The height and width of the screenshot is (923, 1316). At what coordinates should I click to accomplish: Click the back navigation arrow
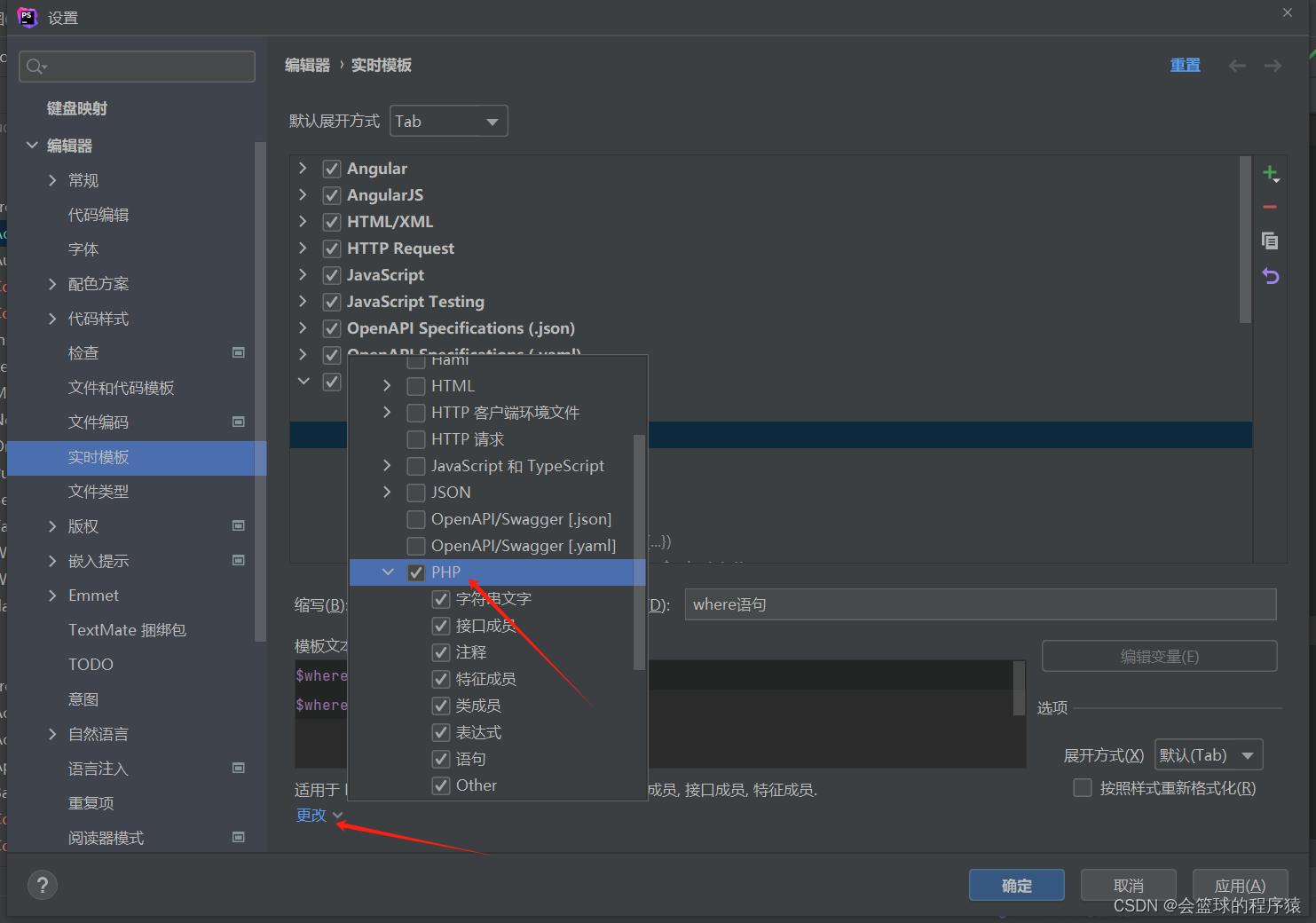[x=1237, y=66]
